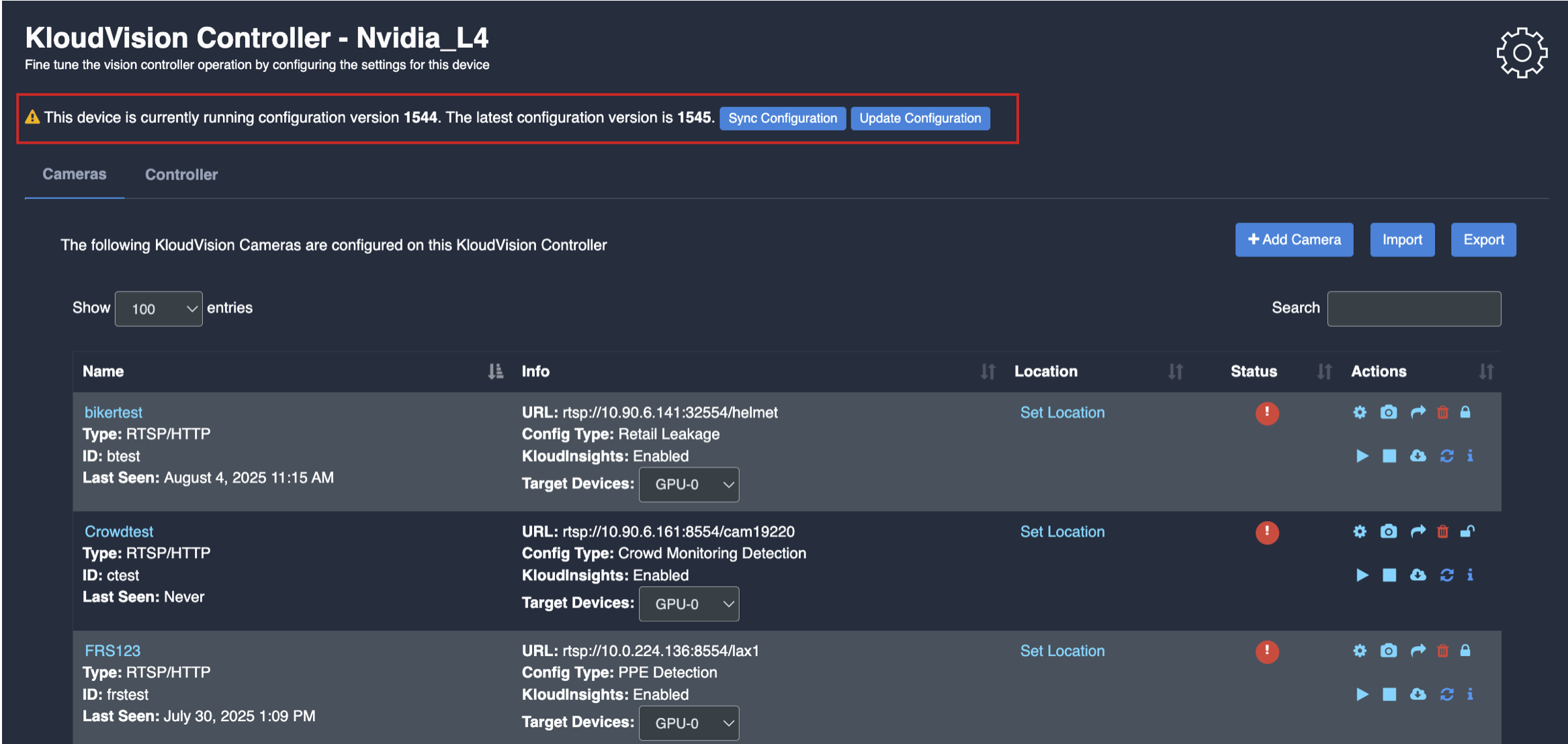Open the Show entries dropdown set to 100
This screenshot has width=1568, height=744.
[x=159, y=309]
